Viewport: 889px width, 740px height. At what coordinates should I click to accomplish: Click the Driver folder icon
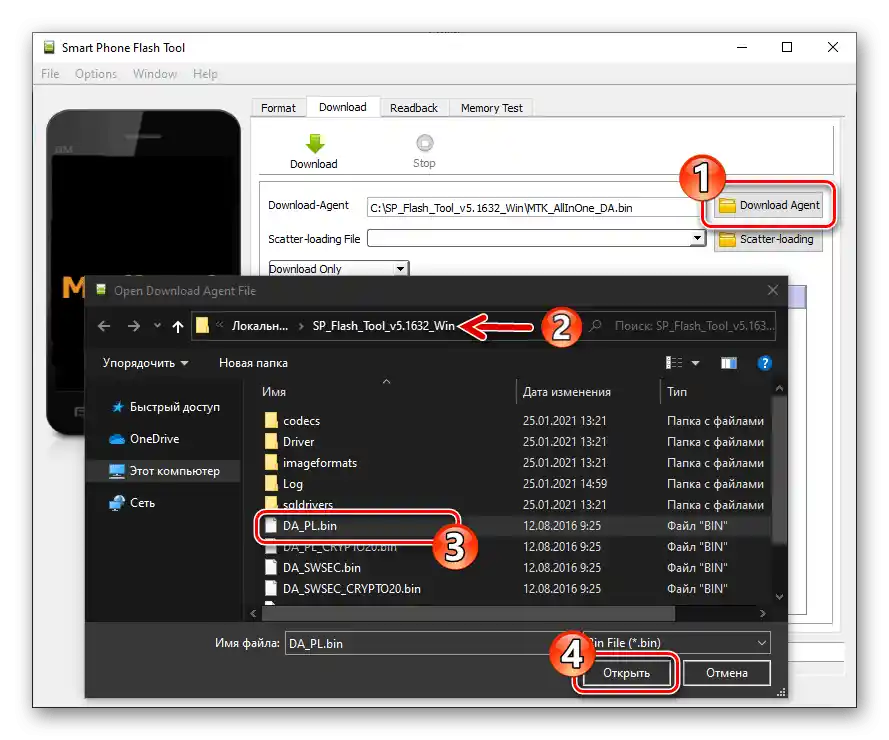[x=271, y=441]
